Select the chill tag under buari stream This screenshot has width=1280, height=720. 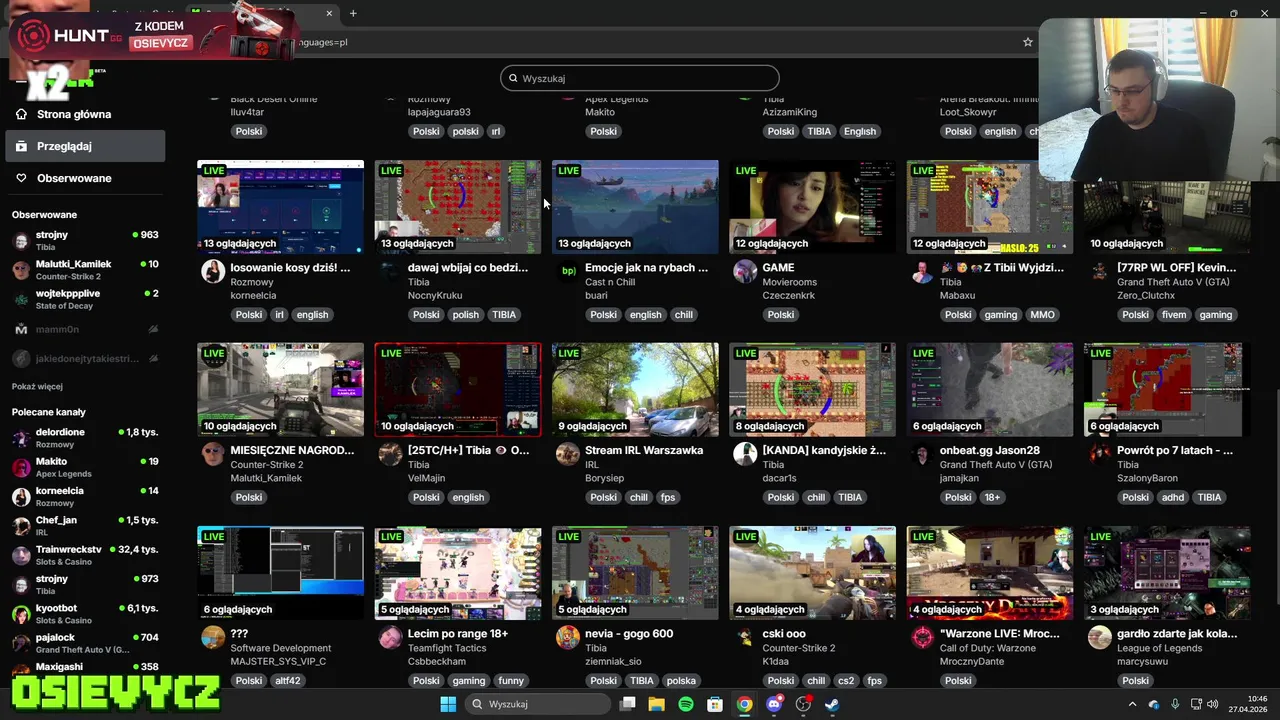[684, 314]
